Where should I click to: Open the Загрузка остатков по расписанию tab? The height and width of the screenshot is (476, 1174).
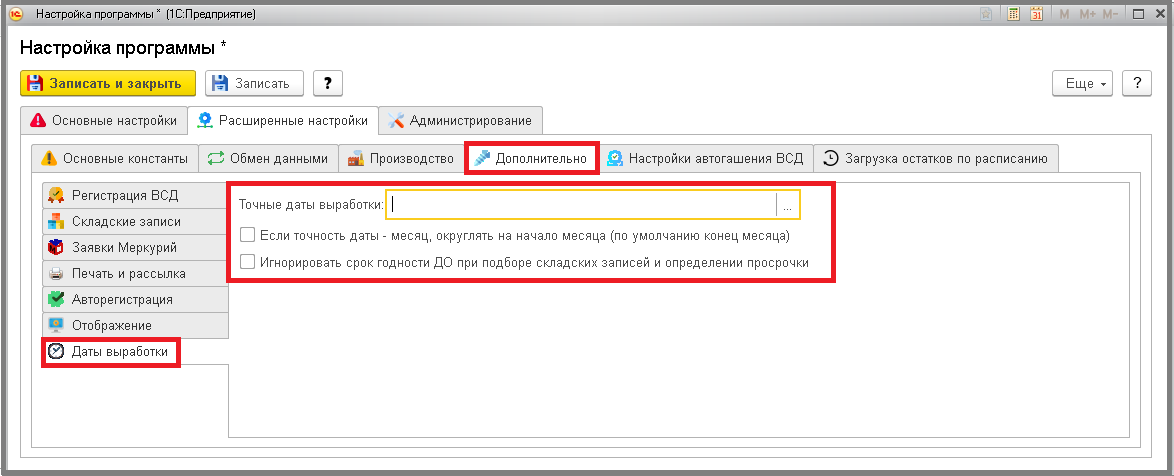coord(935,159)
